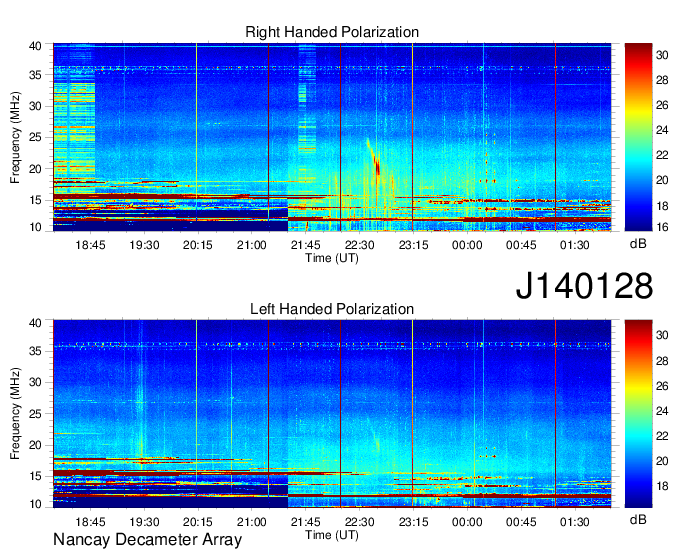Click the 19:30 time tick of the Right Handed plot
The height and width of the screenshot is (552, 680).
[144, 245]
